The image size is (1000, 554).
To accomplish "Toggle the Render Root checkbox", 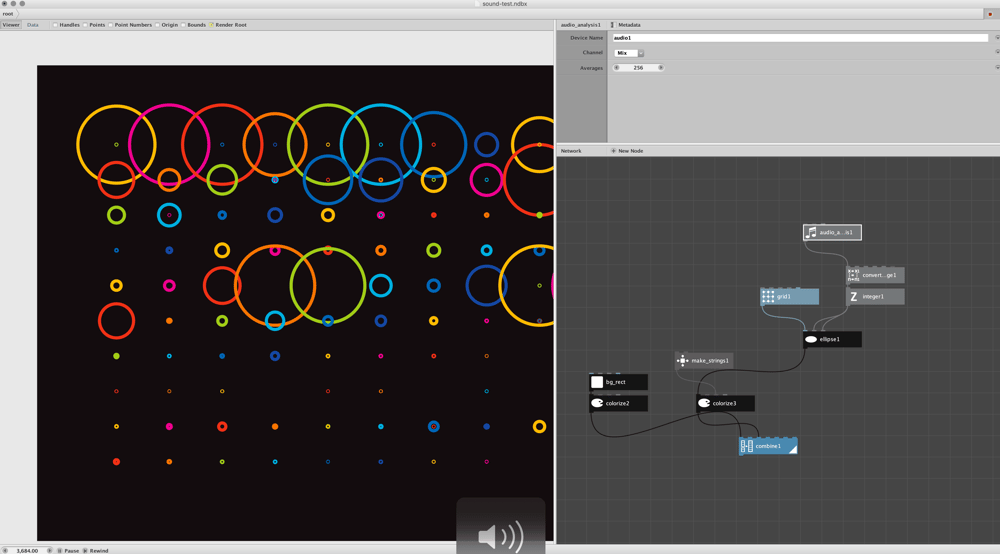I will tap(211, 25).
